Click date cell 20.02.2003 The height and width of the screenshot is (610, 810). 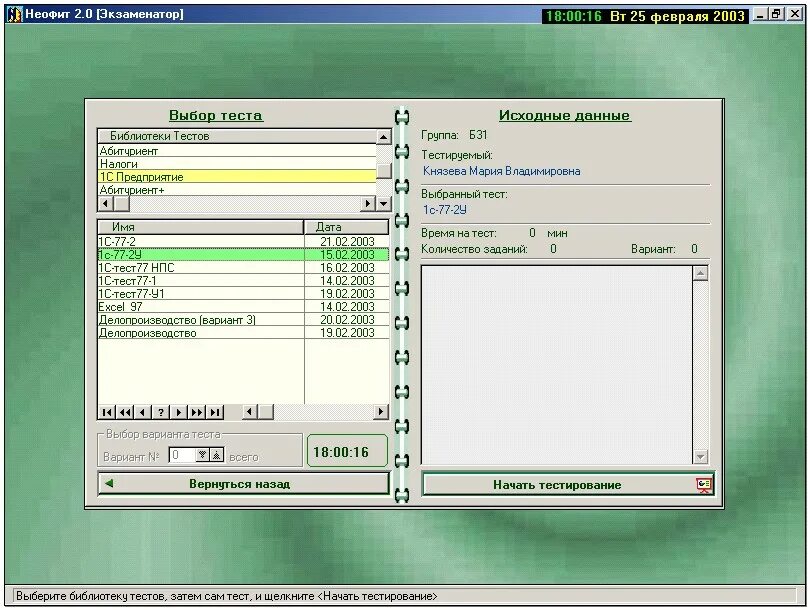point(347,320)
